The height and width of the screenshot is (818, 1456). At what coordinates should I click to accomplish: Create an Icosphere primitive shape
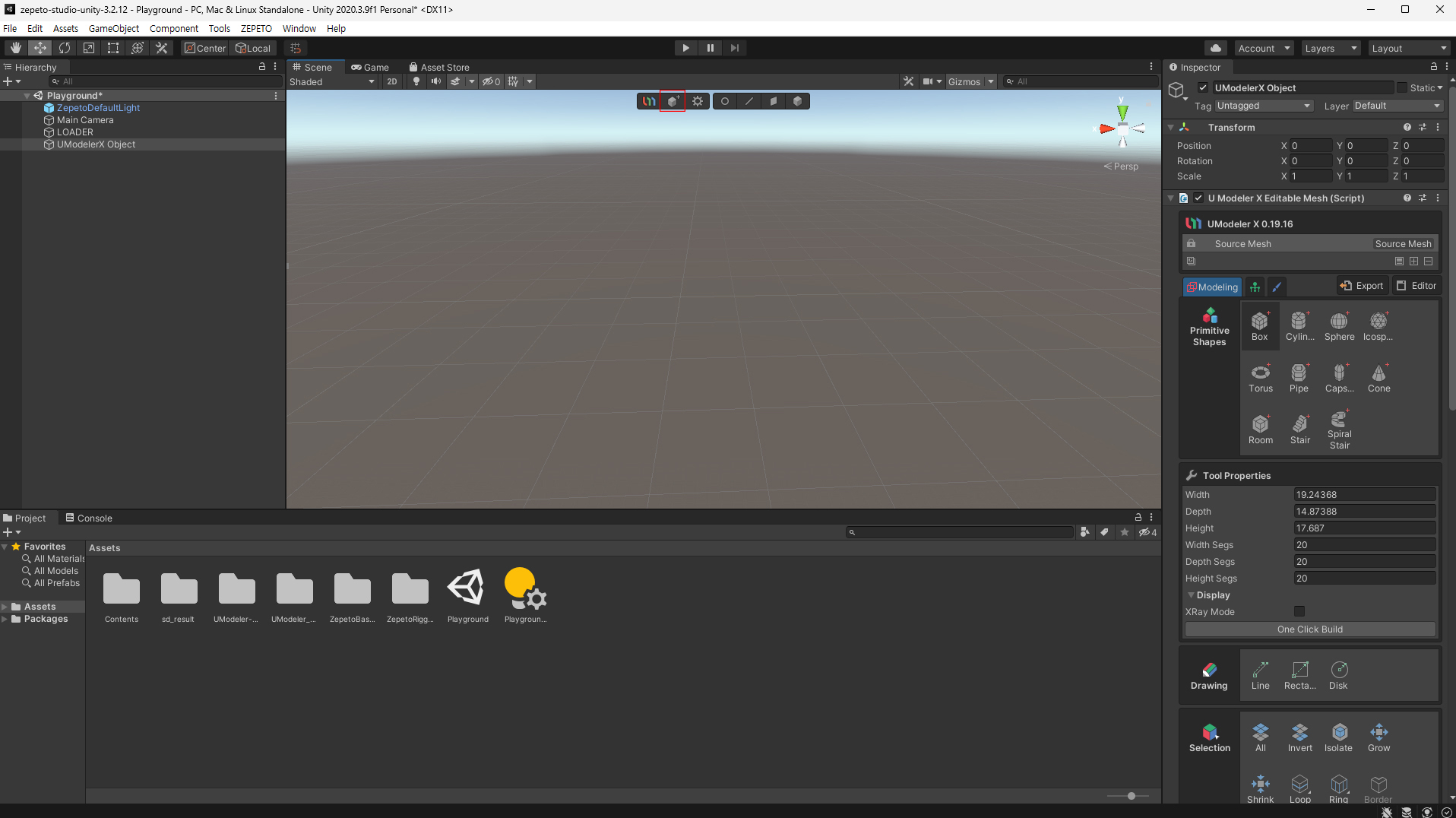click(x=1378, y=326)
